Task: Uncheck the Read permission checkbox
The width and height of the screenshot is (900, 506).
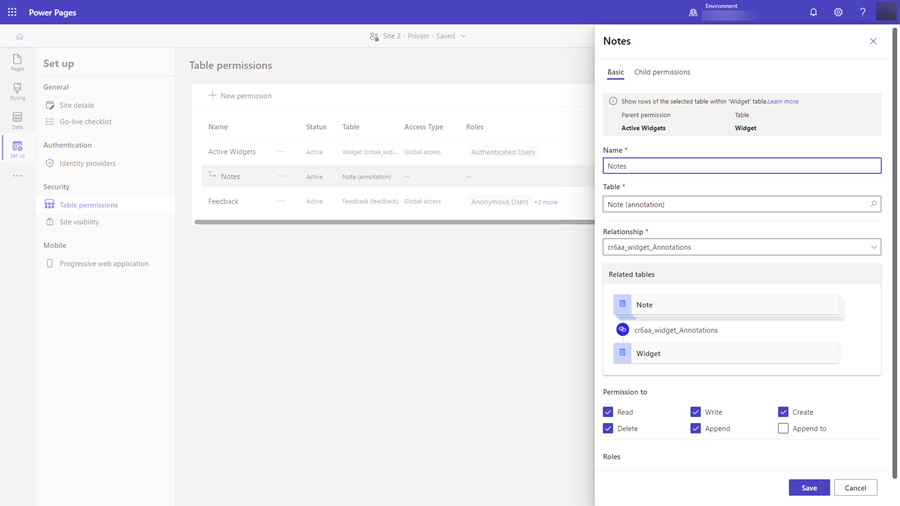Action: point(608,412)
